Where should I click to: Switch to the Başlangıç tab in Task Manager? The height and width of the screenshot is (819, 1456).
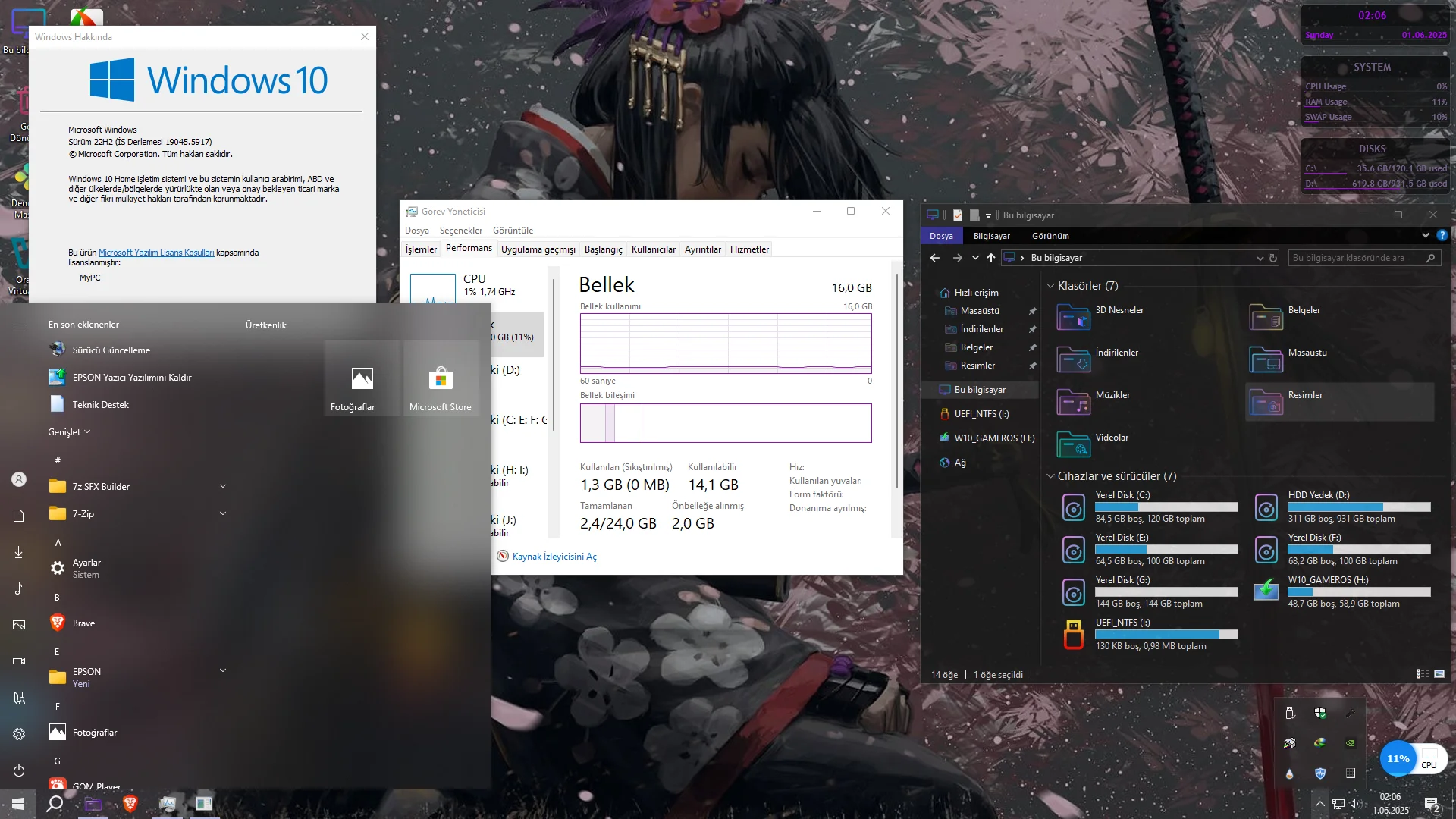point(603,249)
